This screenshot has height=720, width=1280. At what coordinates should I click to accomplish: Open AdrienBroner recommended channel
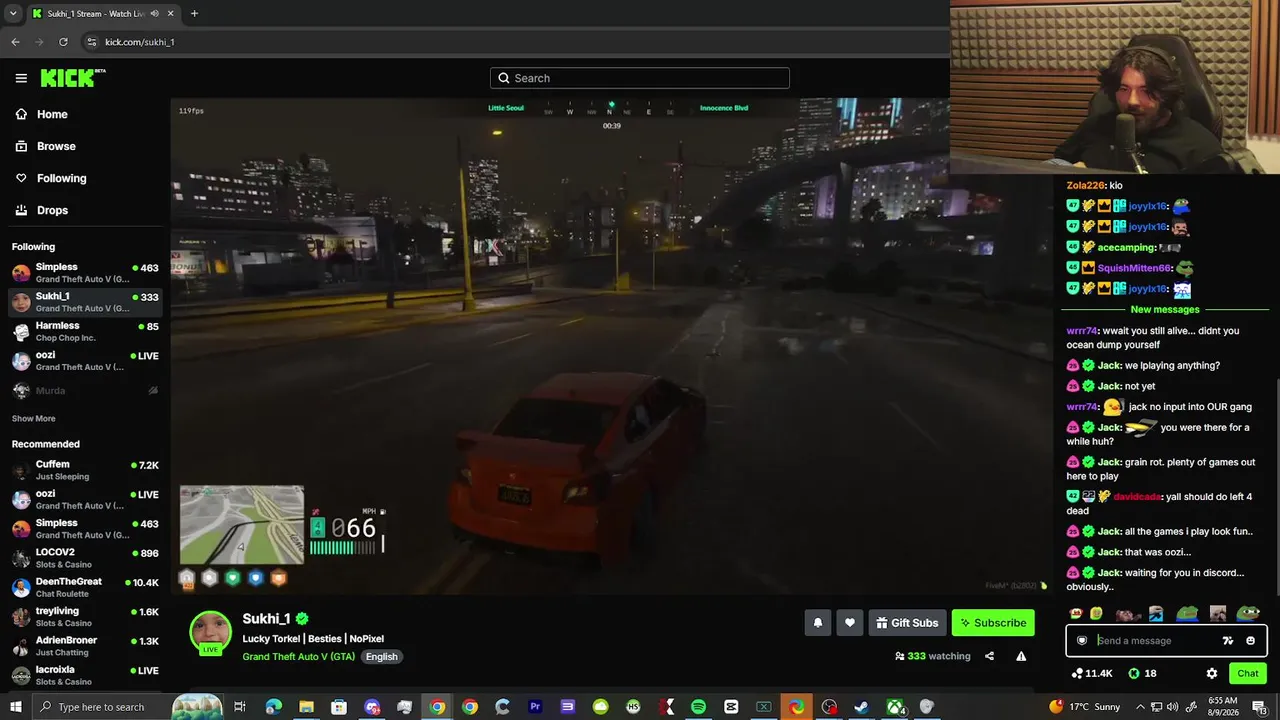coord(85,646)
